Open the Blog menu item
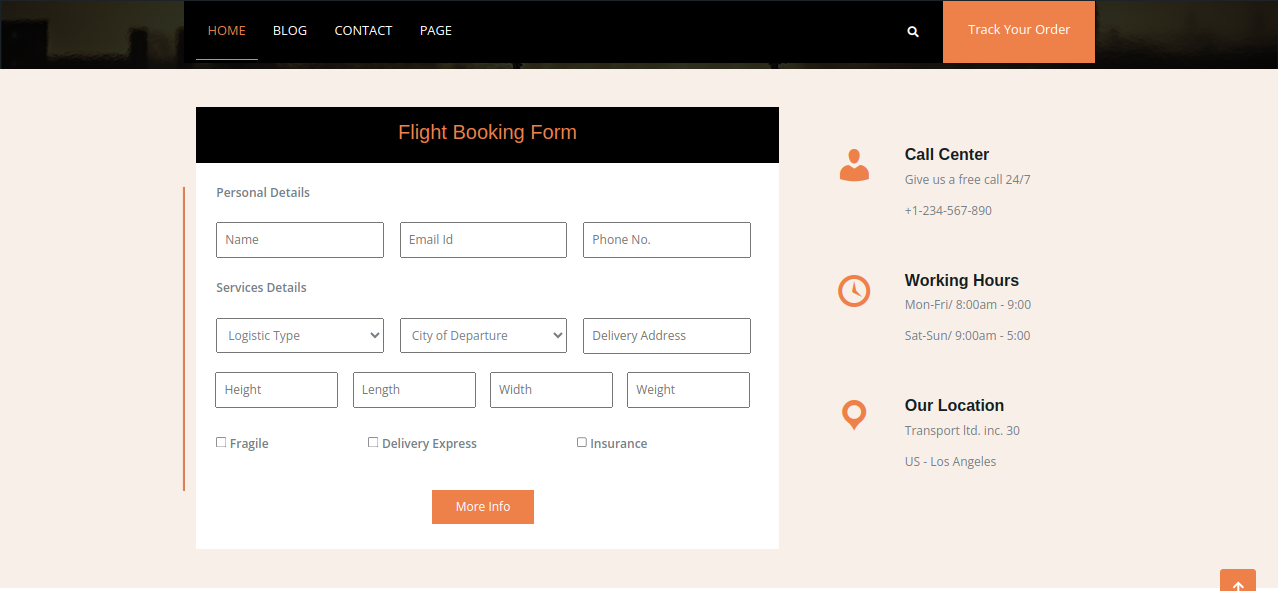This screenshot has height=591, width=1278. pos(290,31)
